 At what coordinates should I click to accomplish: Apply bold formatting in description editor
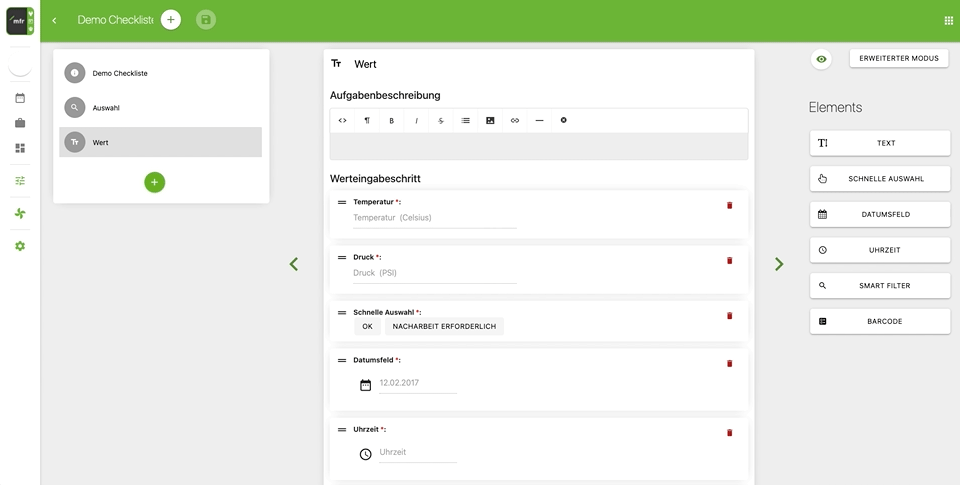pyautogui.click(x=391, y=121)
